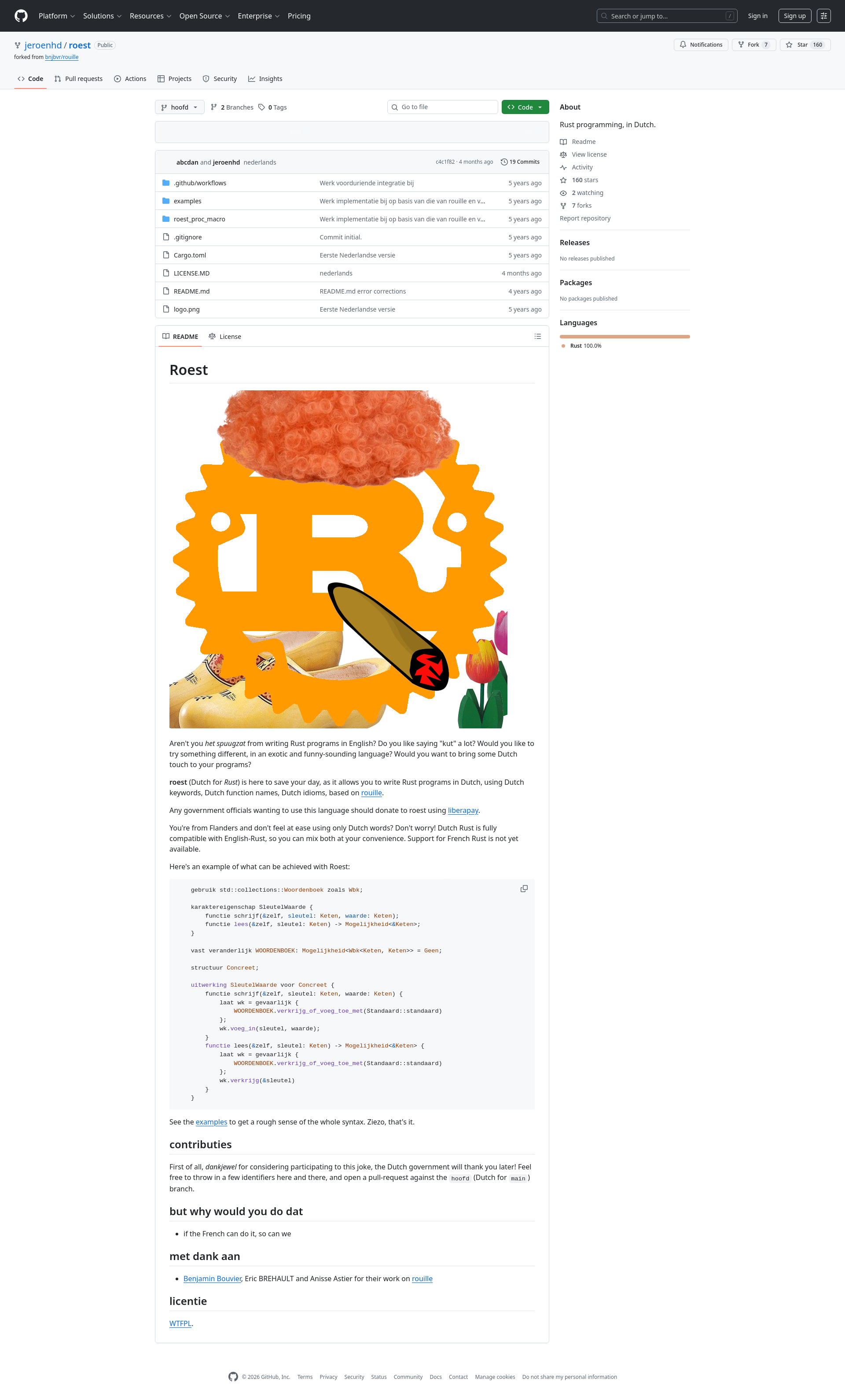The width and height of the screenshot is (845, 1400).
Task: Star the roest repository
Action: click(x=805, y=45)
